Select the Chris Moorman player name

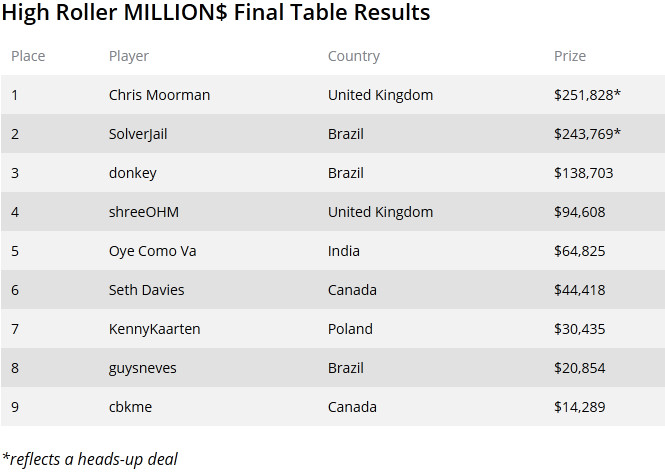click(159, 95)
